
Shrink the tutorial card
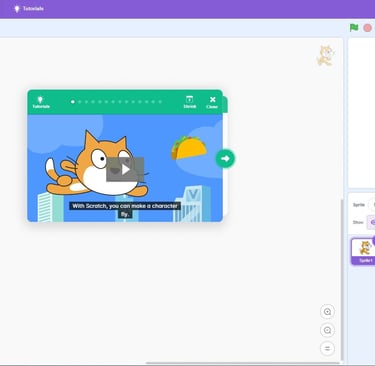click(190, 102)
